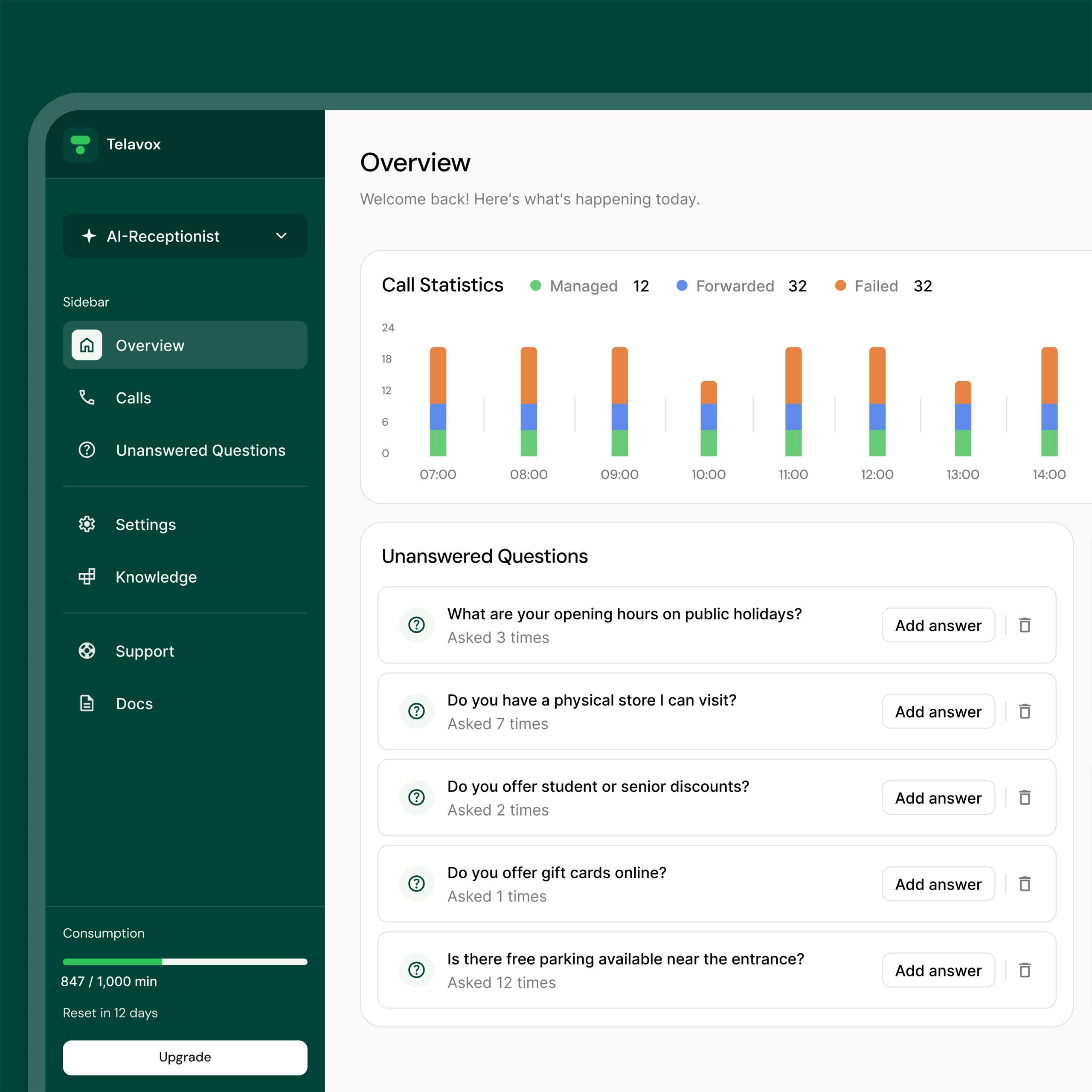Delete the gift cards question

[1025, 883]
